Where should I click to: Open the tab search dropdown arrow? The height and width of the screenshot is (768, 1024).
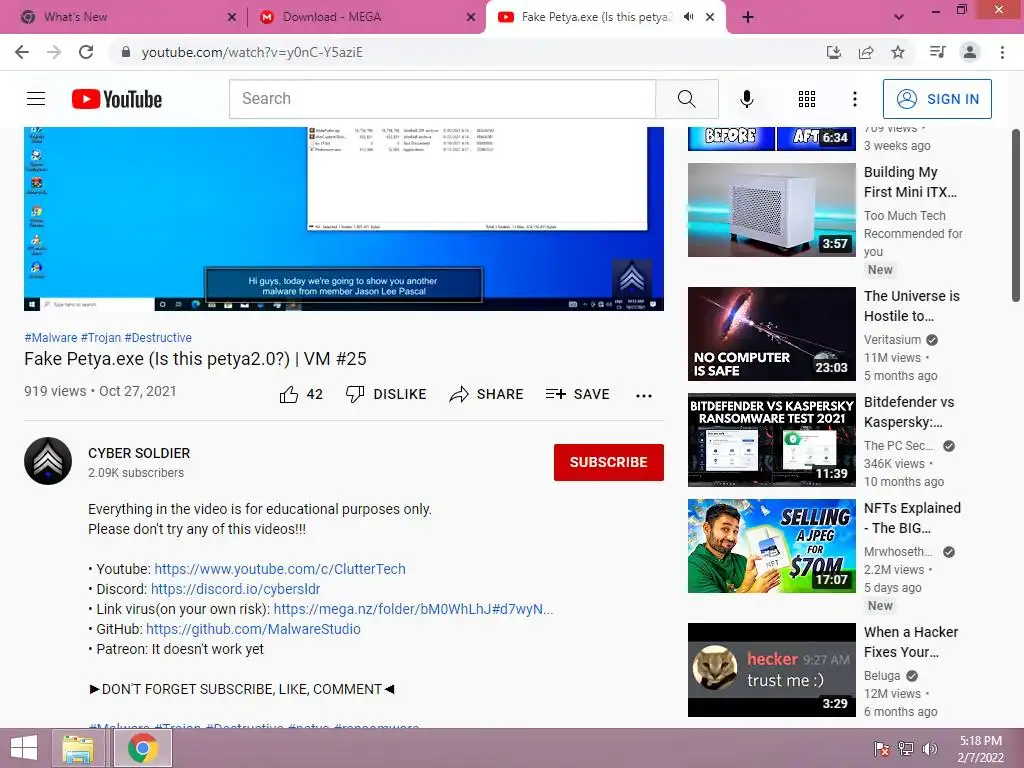click(x=899, y=17)
